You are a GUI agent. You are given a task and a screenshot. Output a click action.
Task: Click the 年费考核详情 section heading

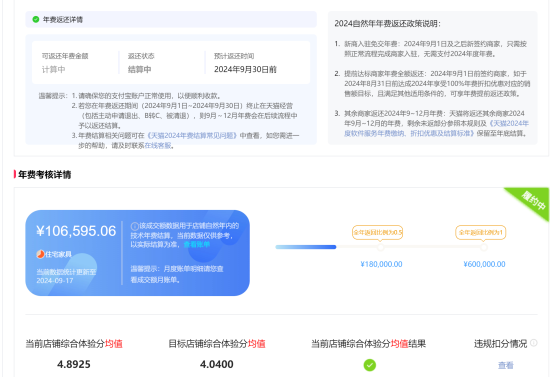pos(45,175)
